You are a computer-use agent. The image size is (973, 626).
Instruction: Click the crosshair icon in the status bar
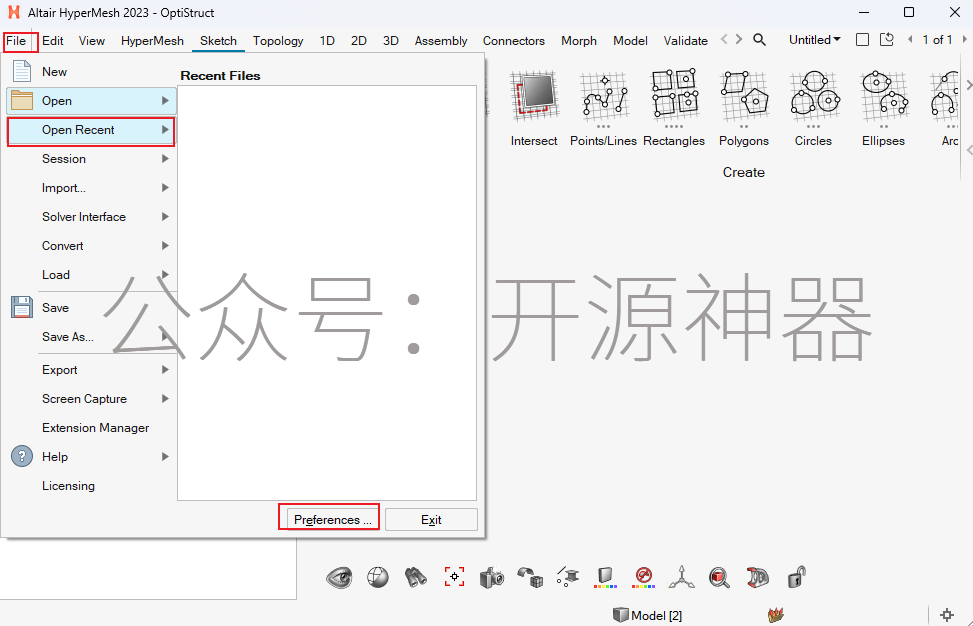pyautogui.click(x=947, y=615)
